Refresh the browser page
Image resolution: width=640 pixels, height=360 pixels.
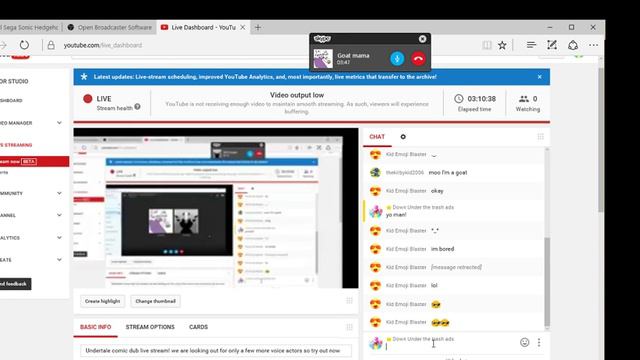[x=24, y=45]
